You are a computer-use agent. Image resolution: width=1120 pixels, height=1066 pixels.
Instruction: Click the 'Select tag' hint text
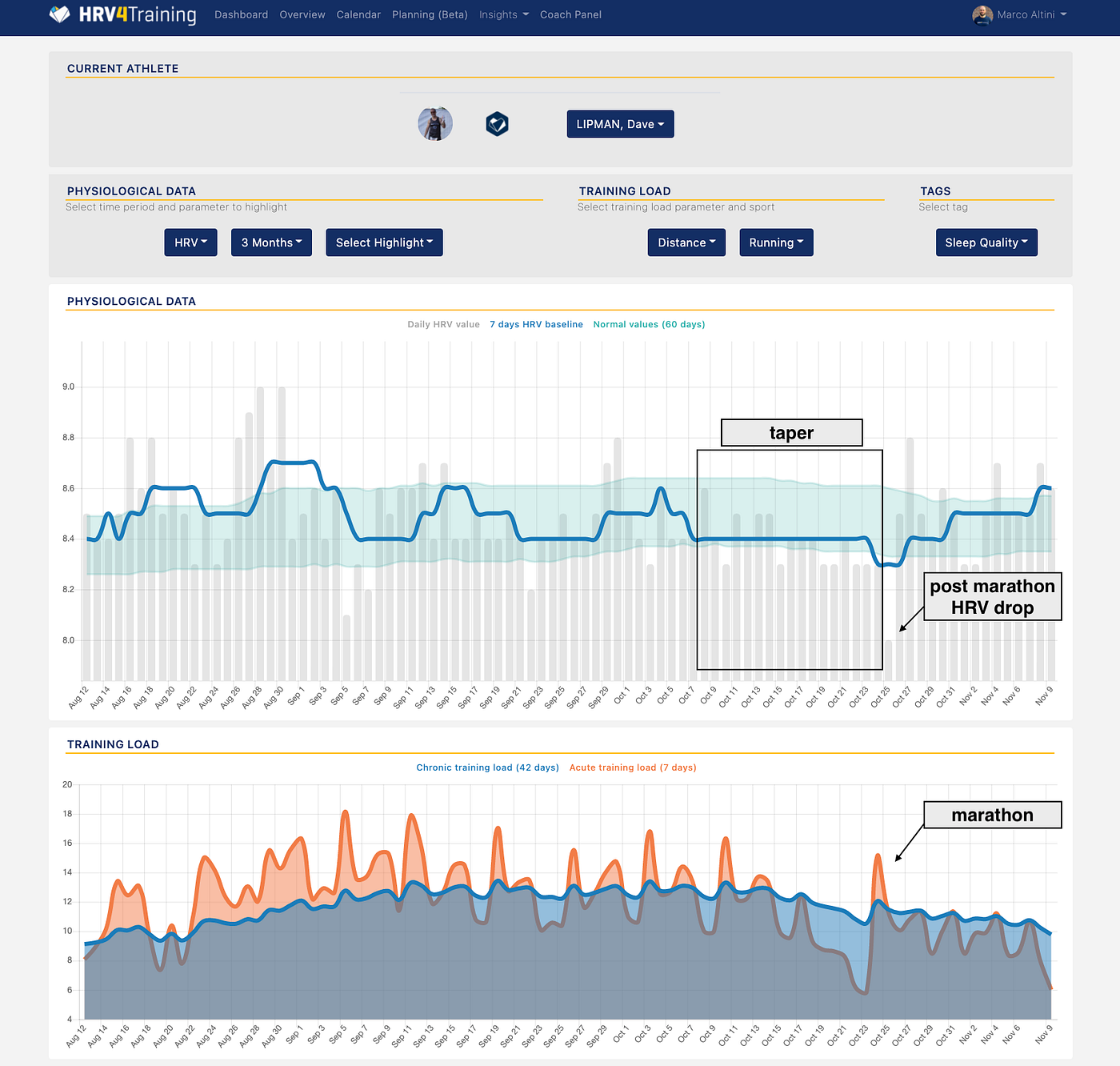943,206
